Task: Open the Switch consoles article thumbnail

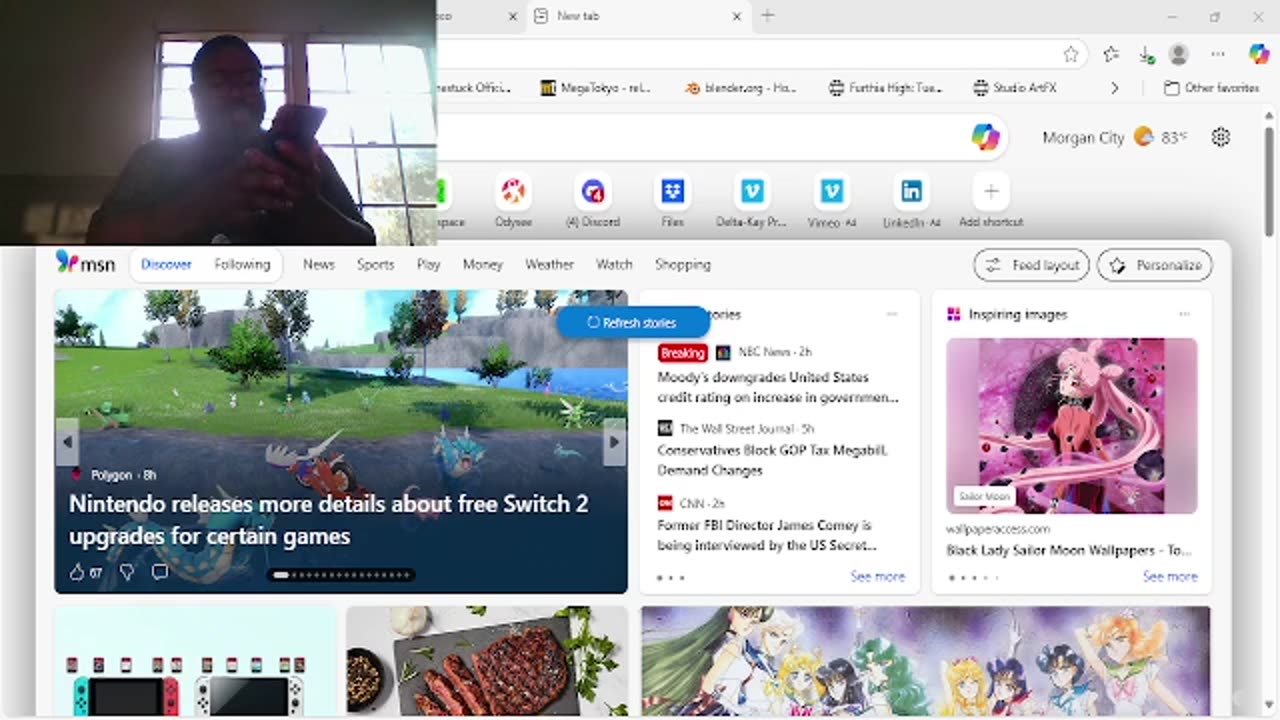Action: coord(195,661)
